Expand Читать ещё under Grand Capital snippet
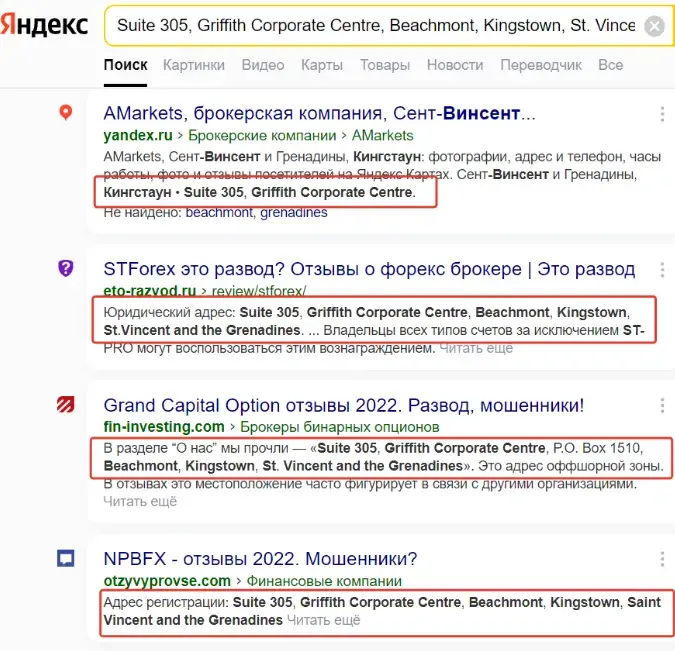The width and height of the screenshot is (675, 651). click(140, 501)
